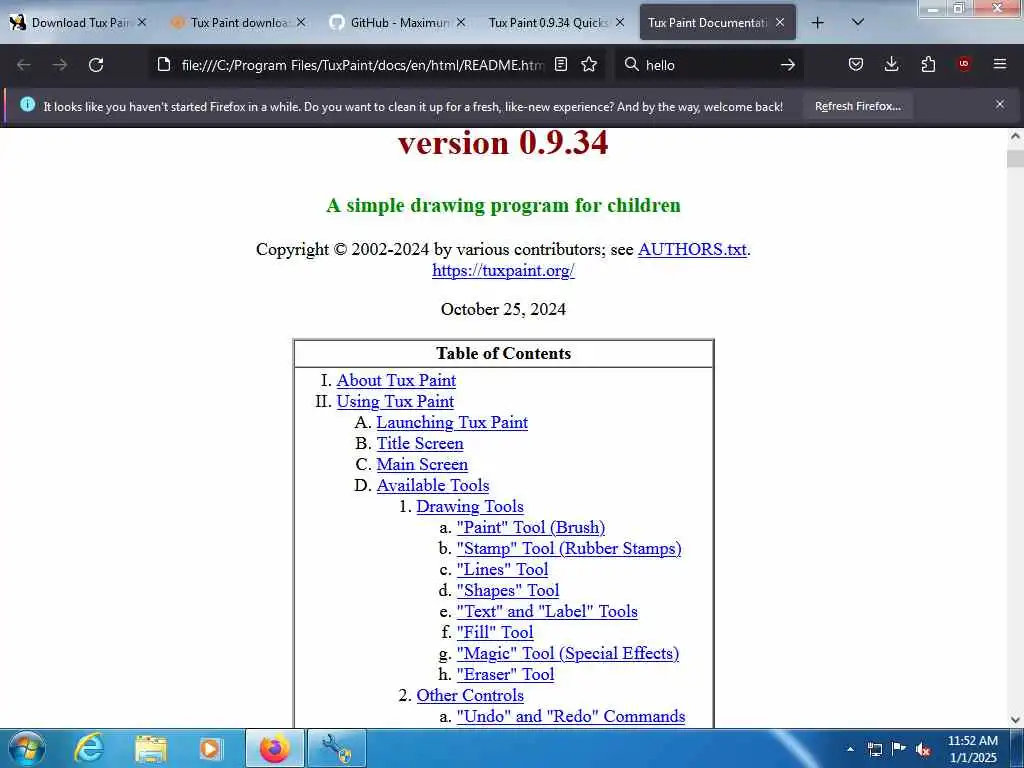This screenshot has height=768, width=1024.
Task: Open the '"Paint" Tool (Brush)' link
Action: [530, 527]
